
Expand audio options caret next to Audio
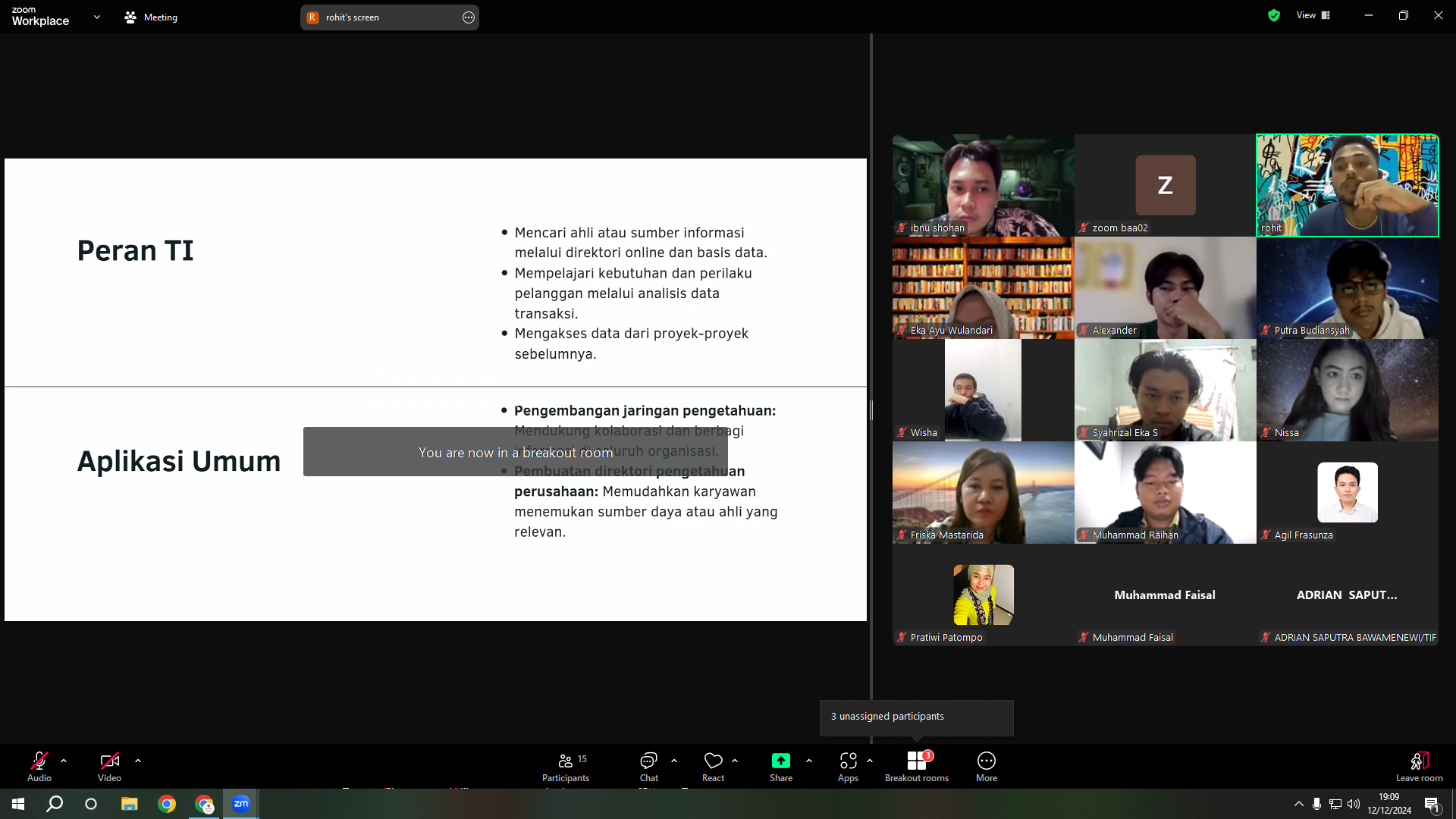click(64, 761)
